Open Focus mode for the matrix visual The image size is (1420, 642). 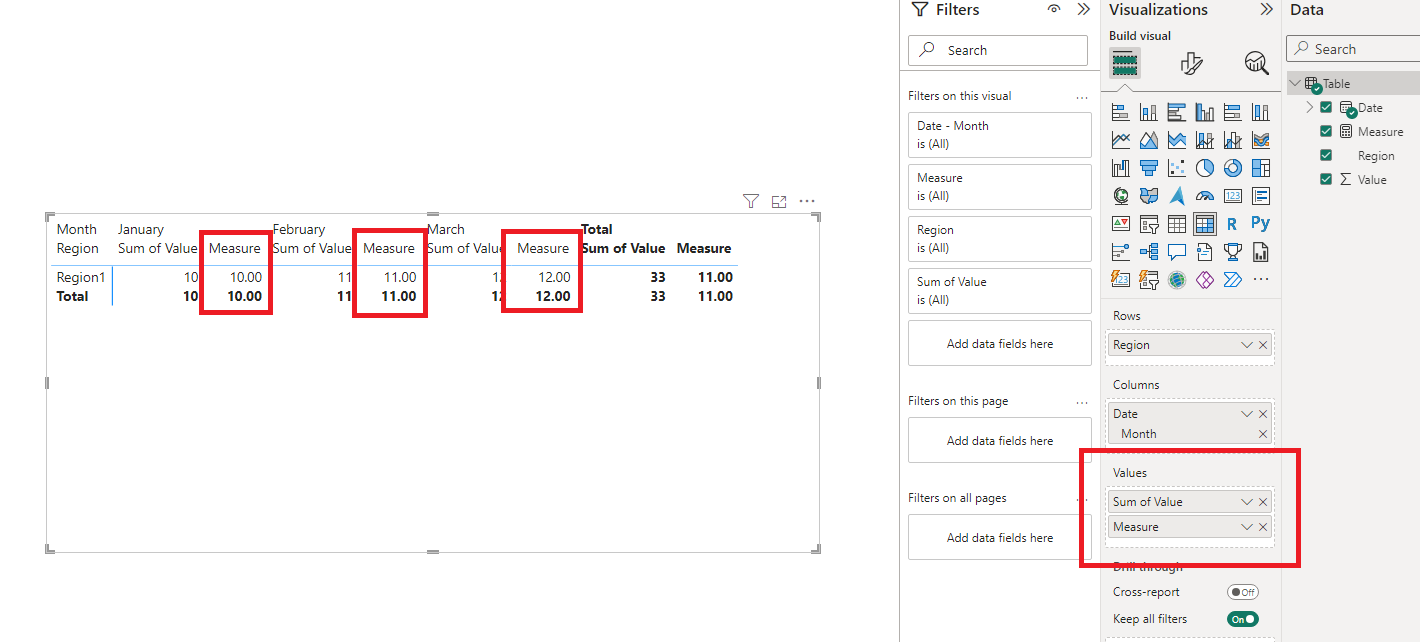[x=779, y=201]
